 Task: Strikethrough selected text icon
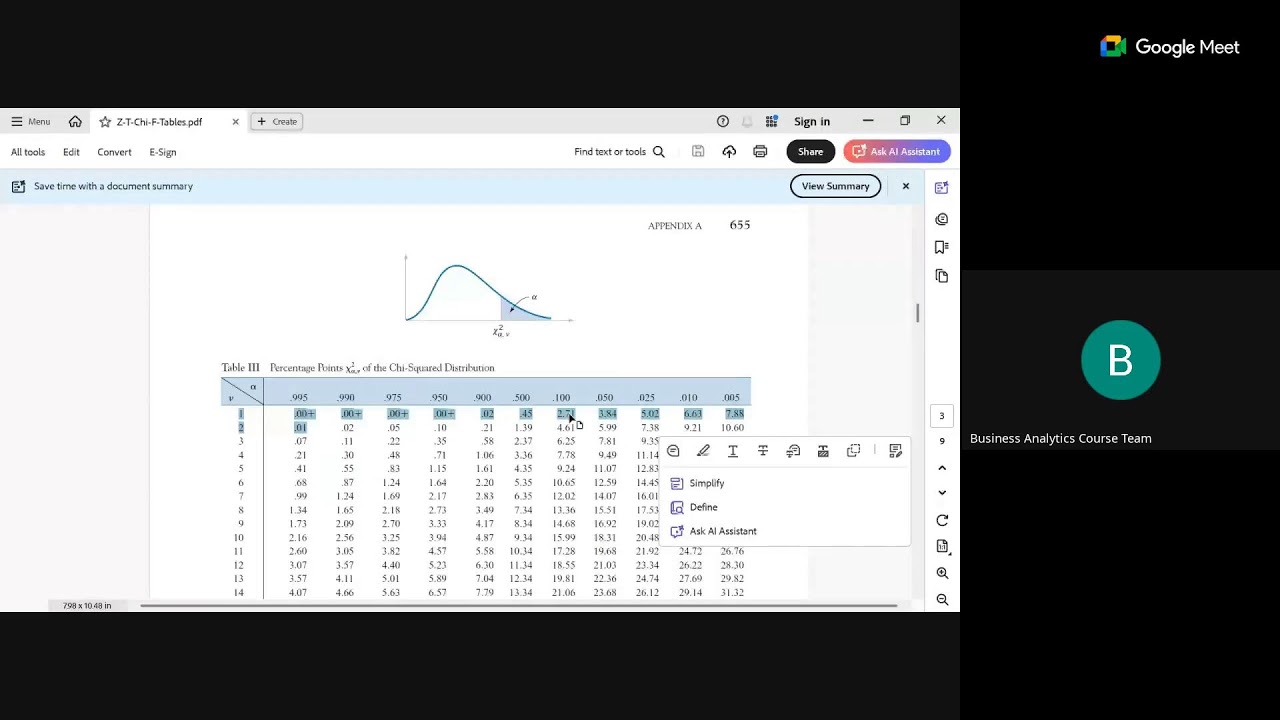tap(763, 451)
